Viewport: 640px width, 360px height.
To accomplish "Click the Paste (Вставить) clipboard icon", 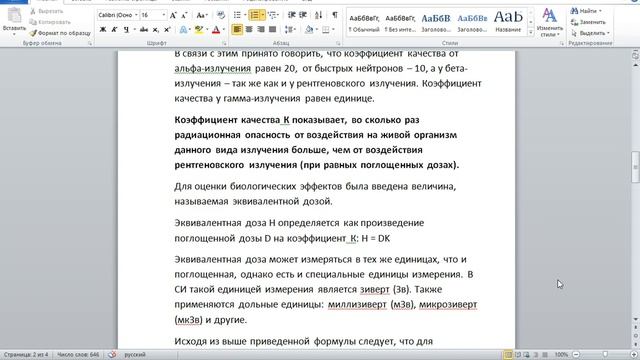I will coord(14,16).
